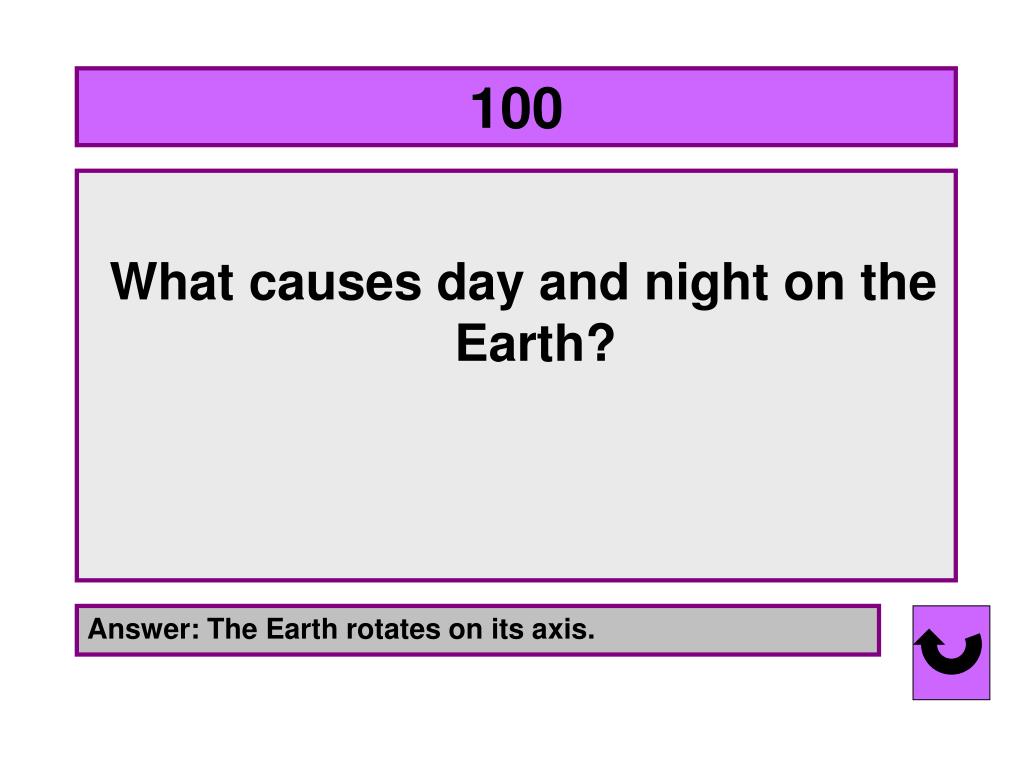Click "the" at the end of the first line
This screenshot has width=1024, height=768.
pyautogui.click(x=899, y=282)
